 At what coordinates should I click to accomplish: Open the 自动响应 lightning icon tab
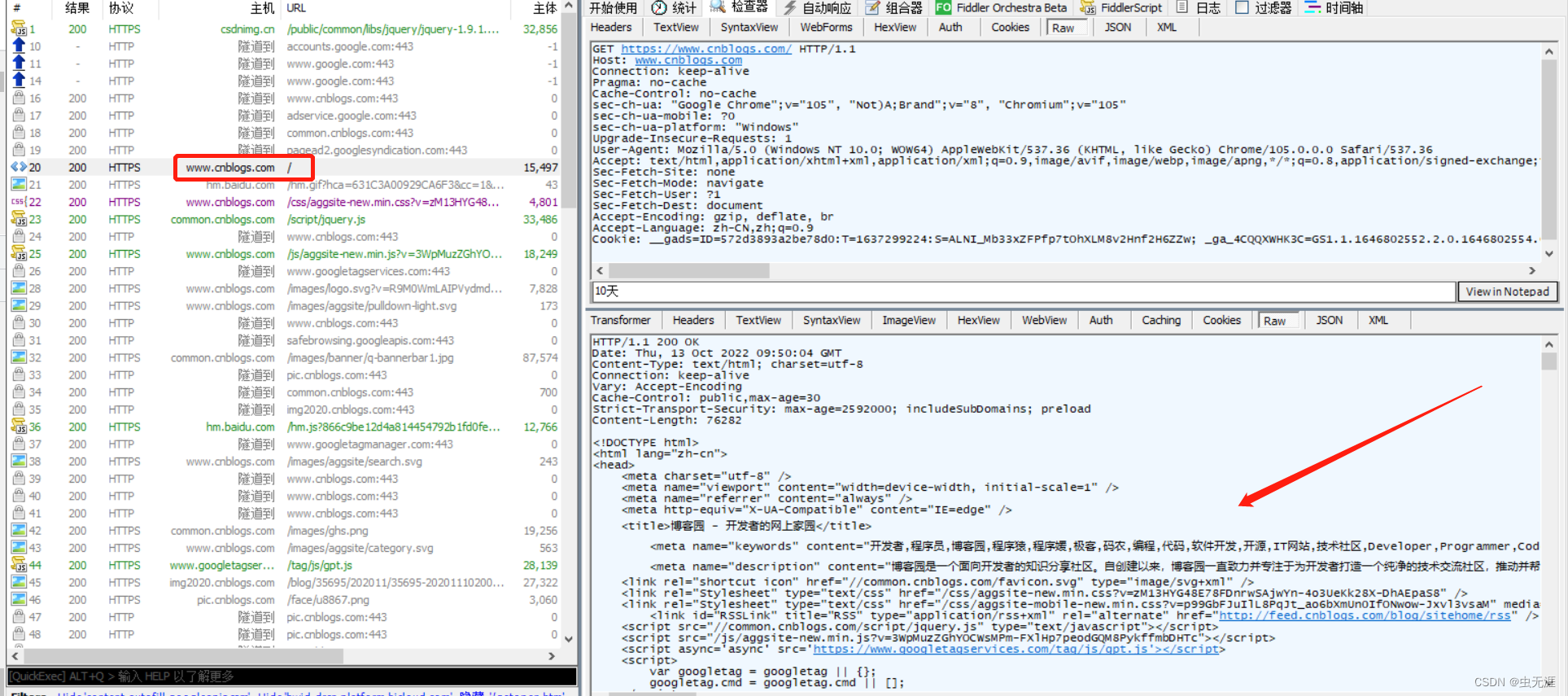point(789,7)
